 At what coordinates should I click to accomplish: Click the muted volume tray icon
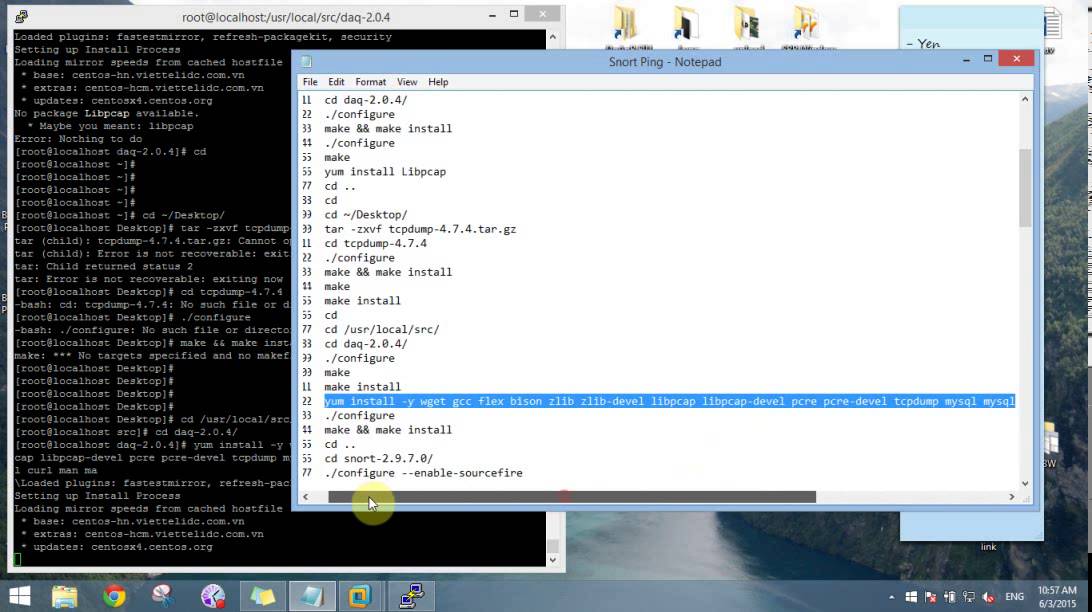pos(988,597)
